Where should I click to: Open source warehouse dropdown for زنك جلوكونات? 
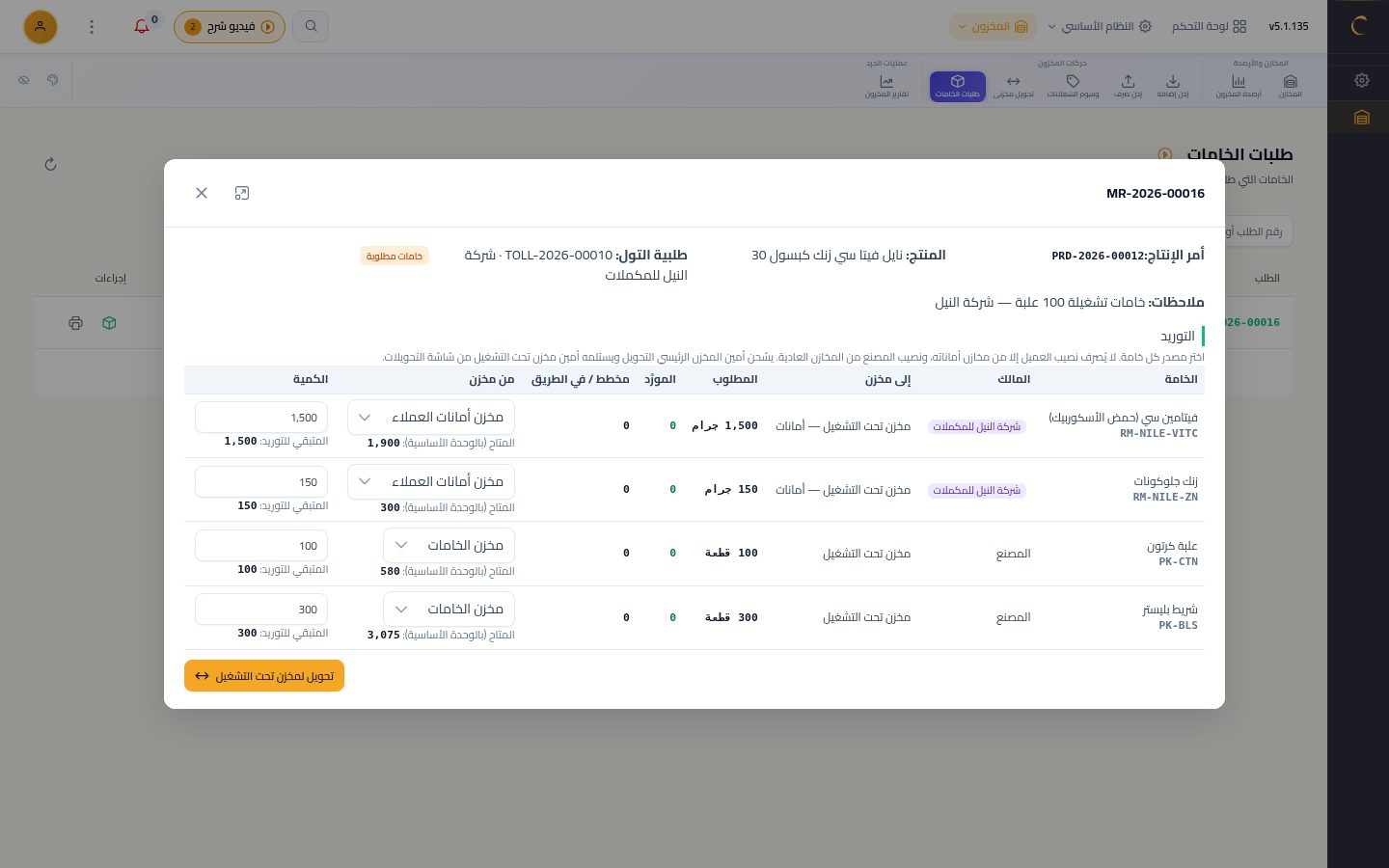431,481
